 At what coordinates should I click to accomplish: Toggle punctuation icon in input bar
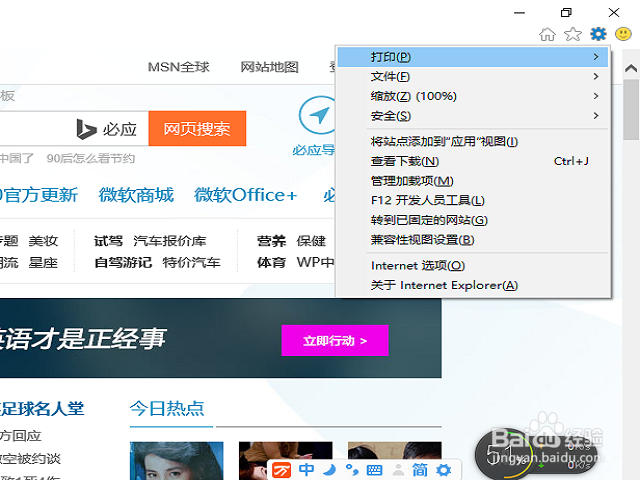click(x=352, y=470)
